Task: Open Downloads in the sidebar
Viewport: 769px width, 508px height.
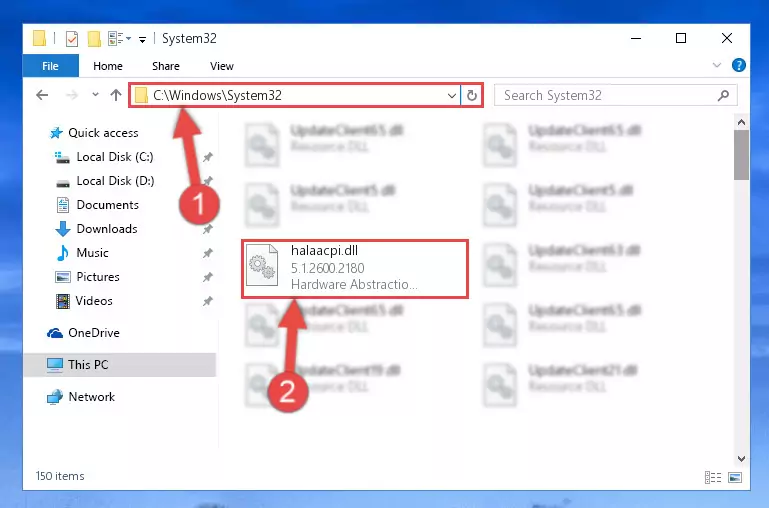Action: (107, 229)
